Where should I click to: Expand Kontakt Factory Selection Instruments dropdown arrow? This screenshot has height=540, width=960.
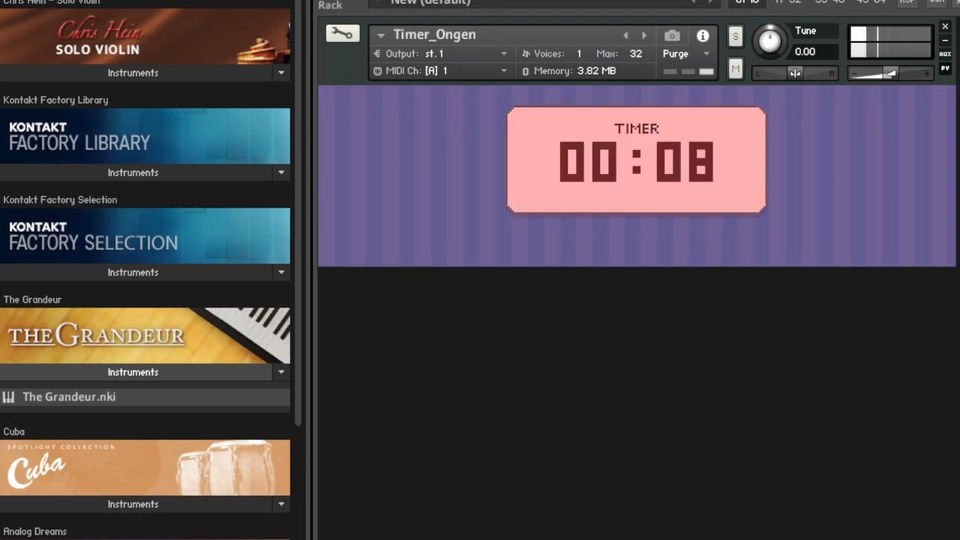click(x=281, y=272)
